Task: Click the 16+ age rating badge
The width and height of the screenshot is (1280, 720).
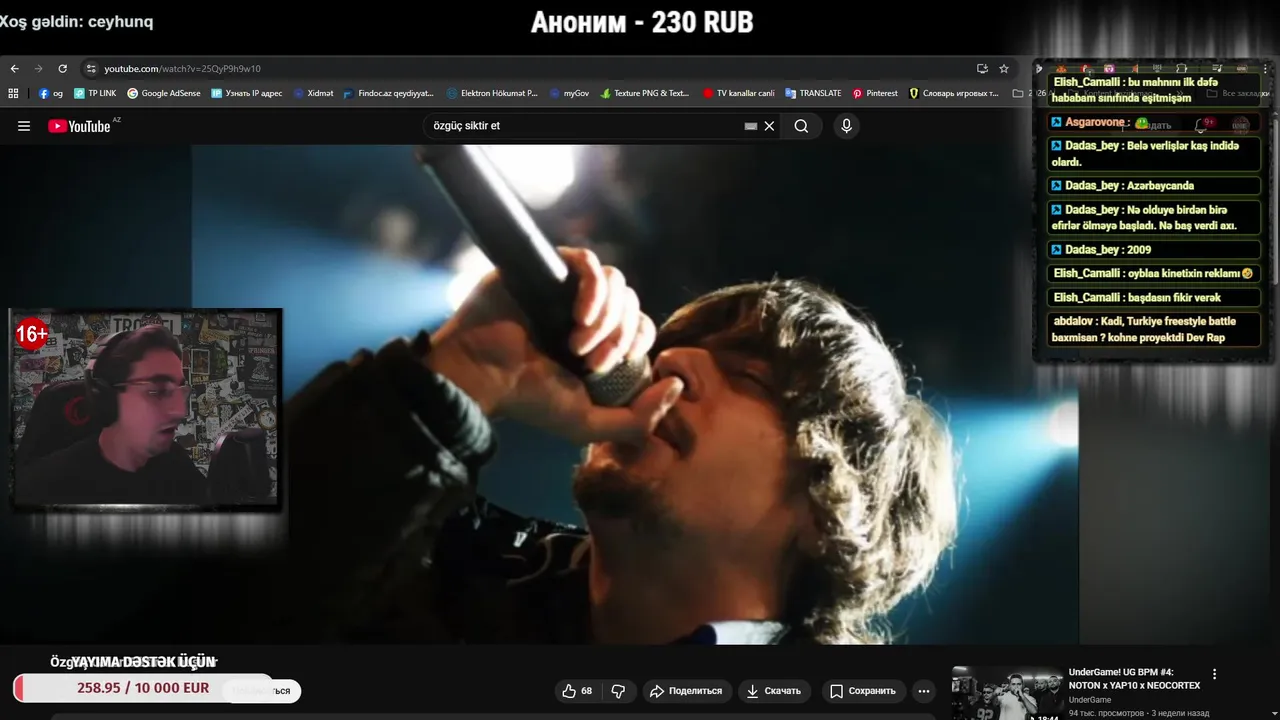Action: 32,334
